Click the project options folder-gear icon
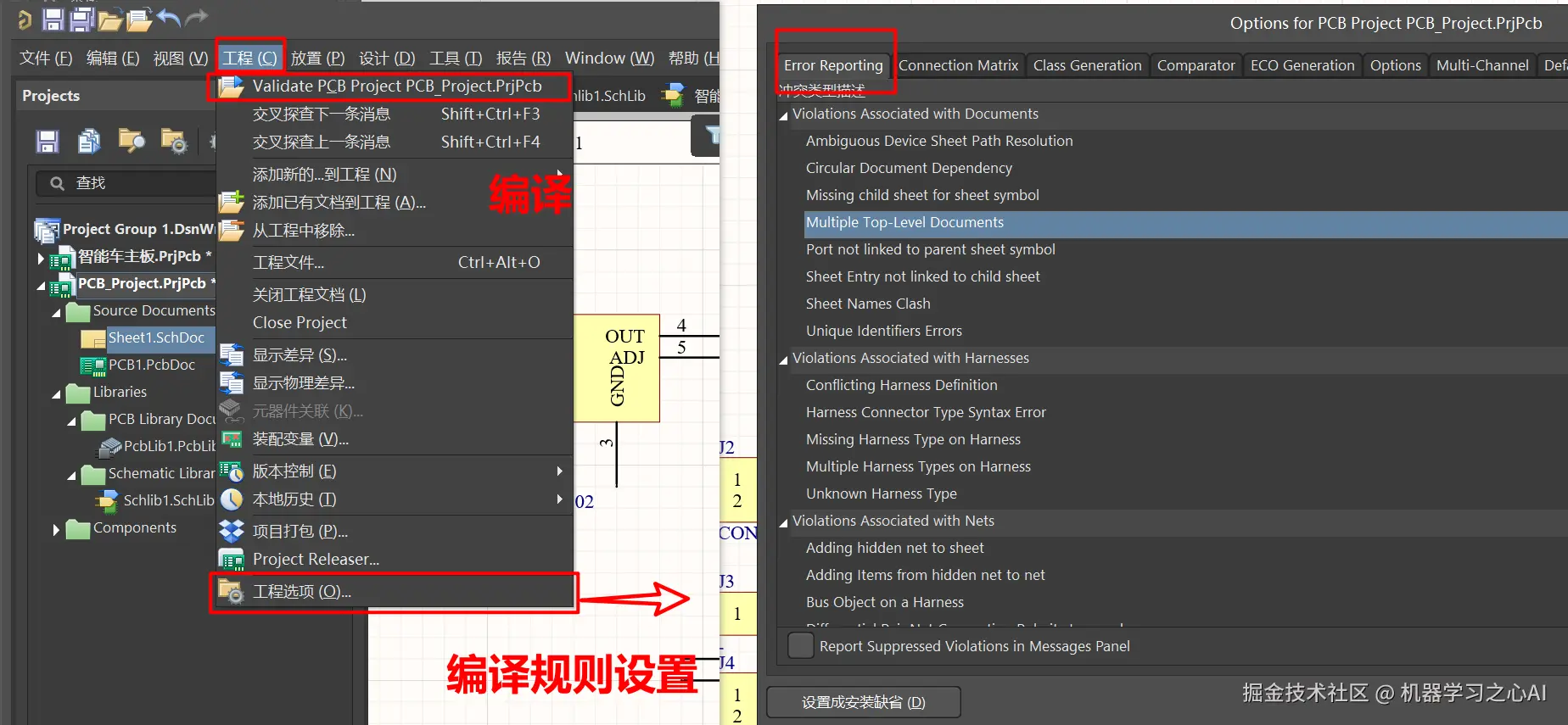The image size is (1568, 725). 232,591
